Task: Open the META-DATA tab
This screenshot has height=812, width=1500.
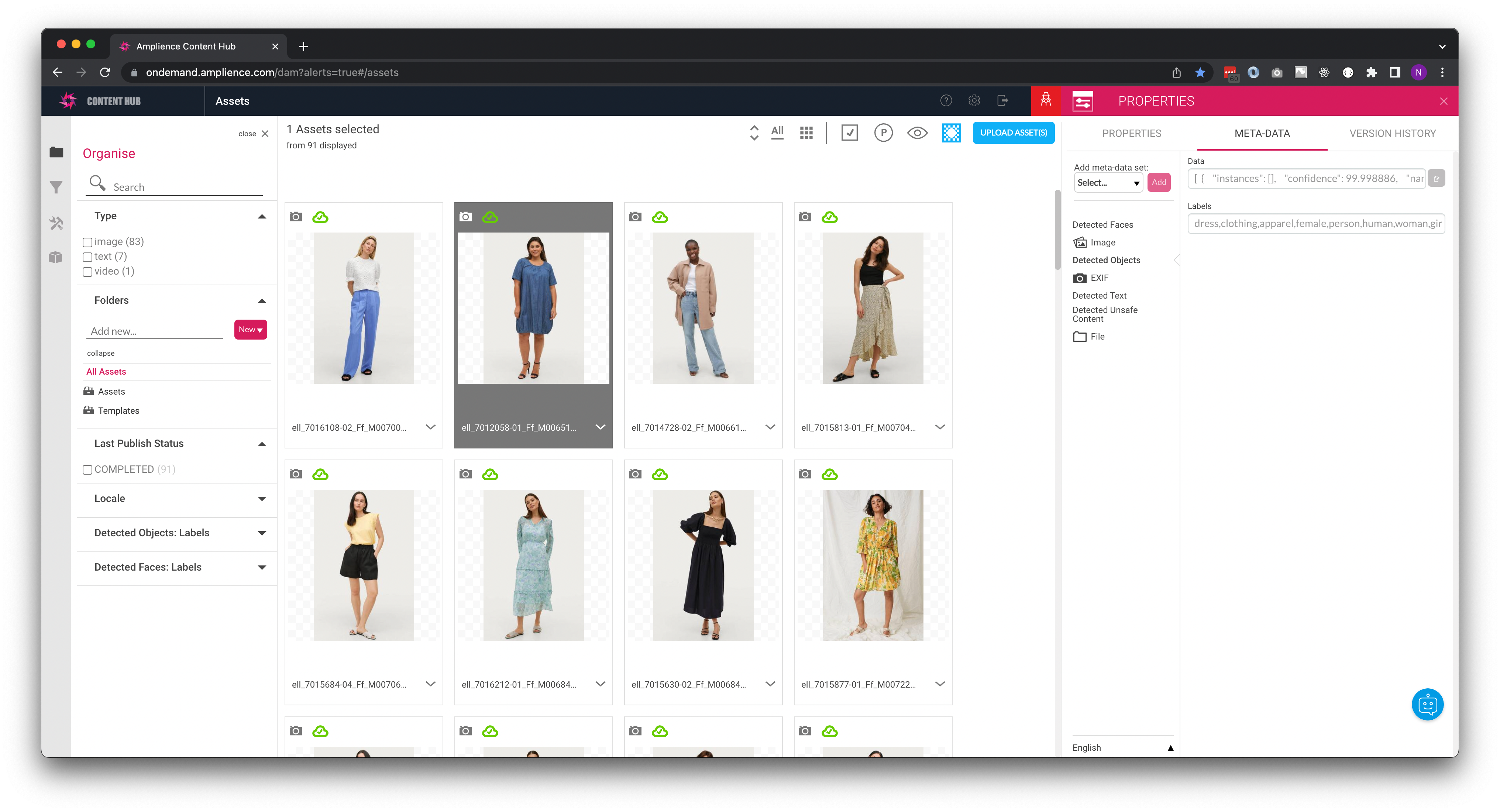Action: pos(1262,133)
